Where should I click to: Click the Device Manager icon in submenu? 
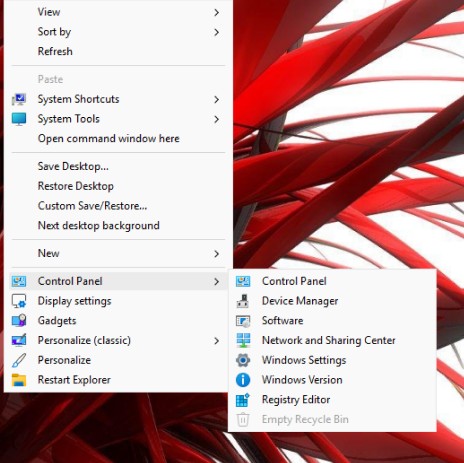tap(243, 301)
